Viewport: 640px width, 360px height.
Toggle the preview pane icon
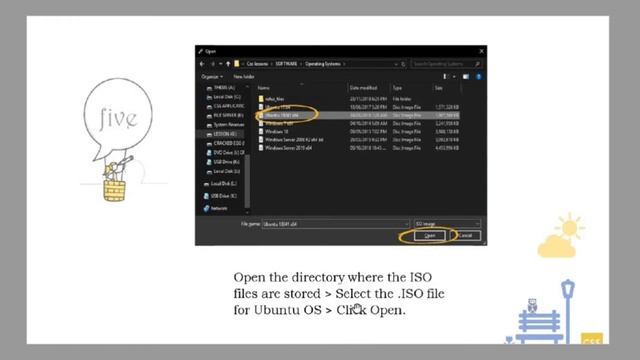(466, 77)
